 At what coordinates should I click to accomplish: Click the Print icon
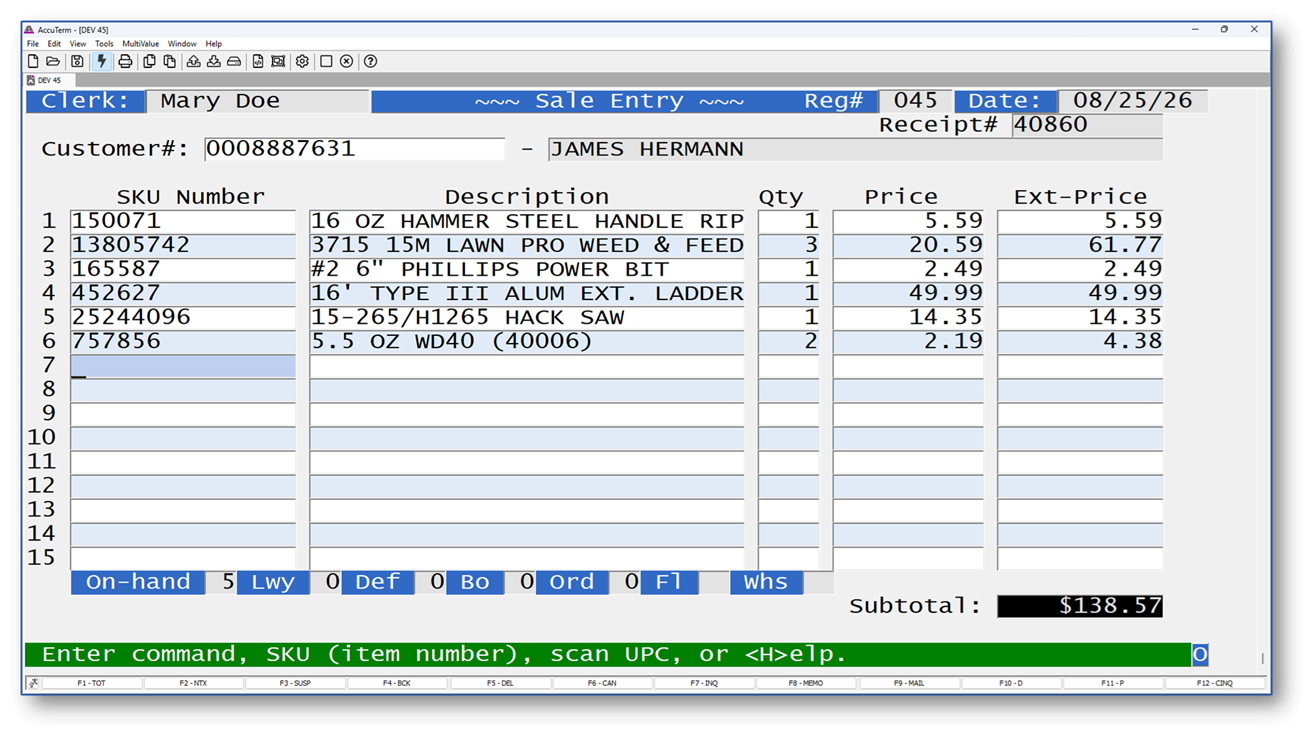point(125,62)
